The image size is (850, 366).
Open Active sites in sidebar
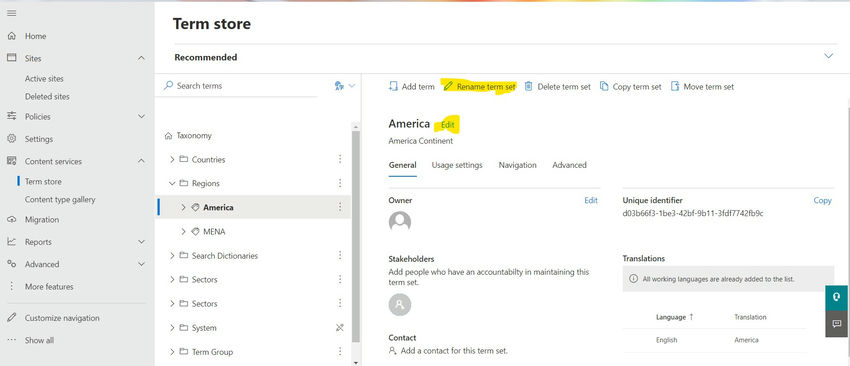point(44,79)
